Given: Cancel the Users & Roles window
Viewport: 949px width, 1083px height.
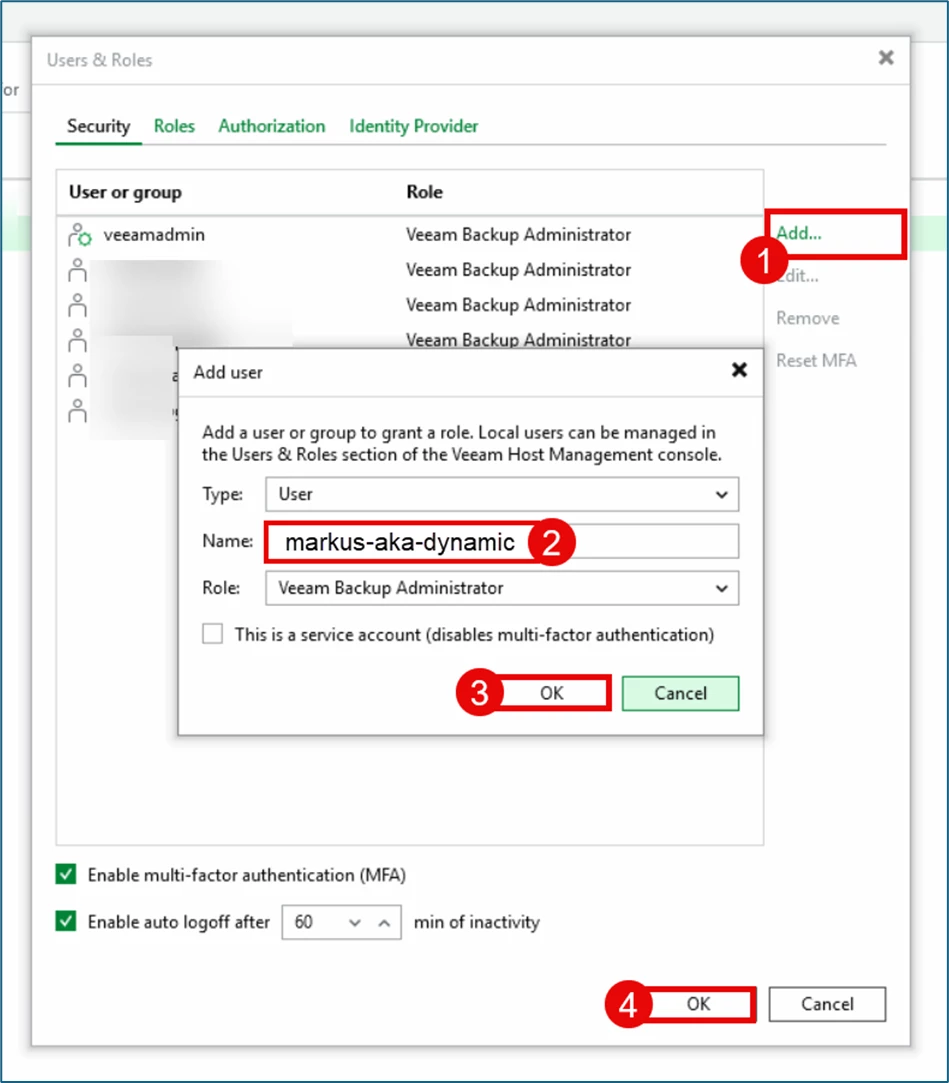Looking at the screenshot, I should (x=827, y=1004).
